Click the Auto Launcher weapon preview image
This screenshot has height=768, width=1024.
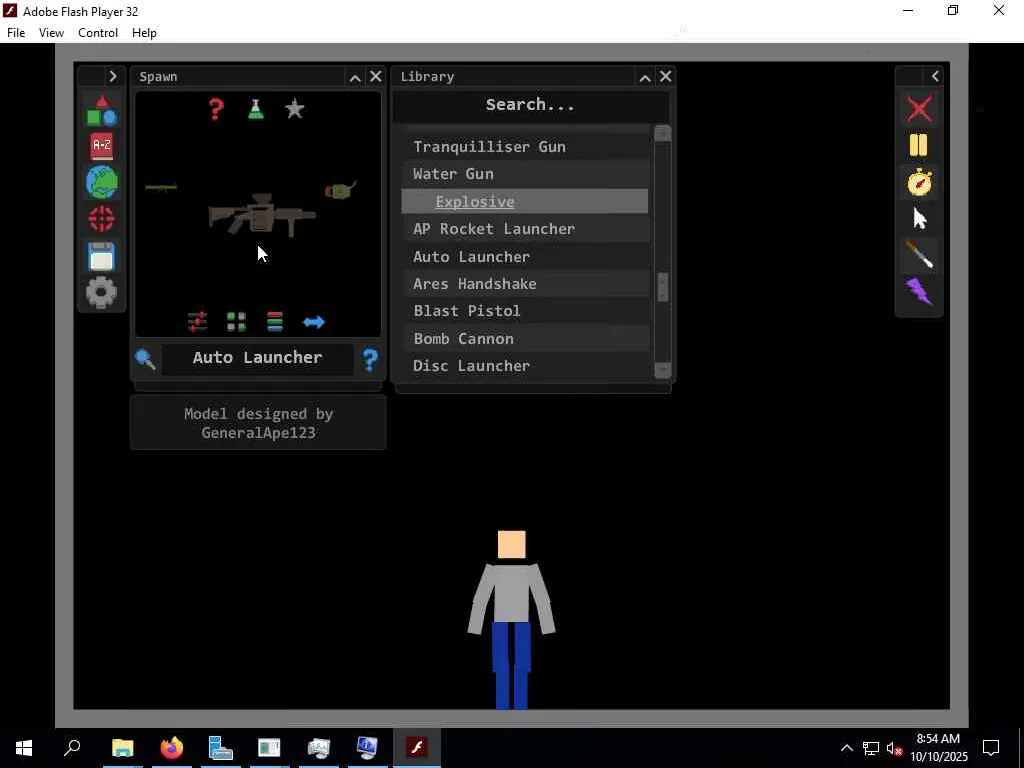coord(262,214)
